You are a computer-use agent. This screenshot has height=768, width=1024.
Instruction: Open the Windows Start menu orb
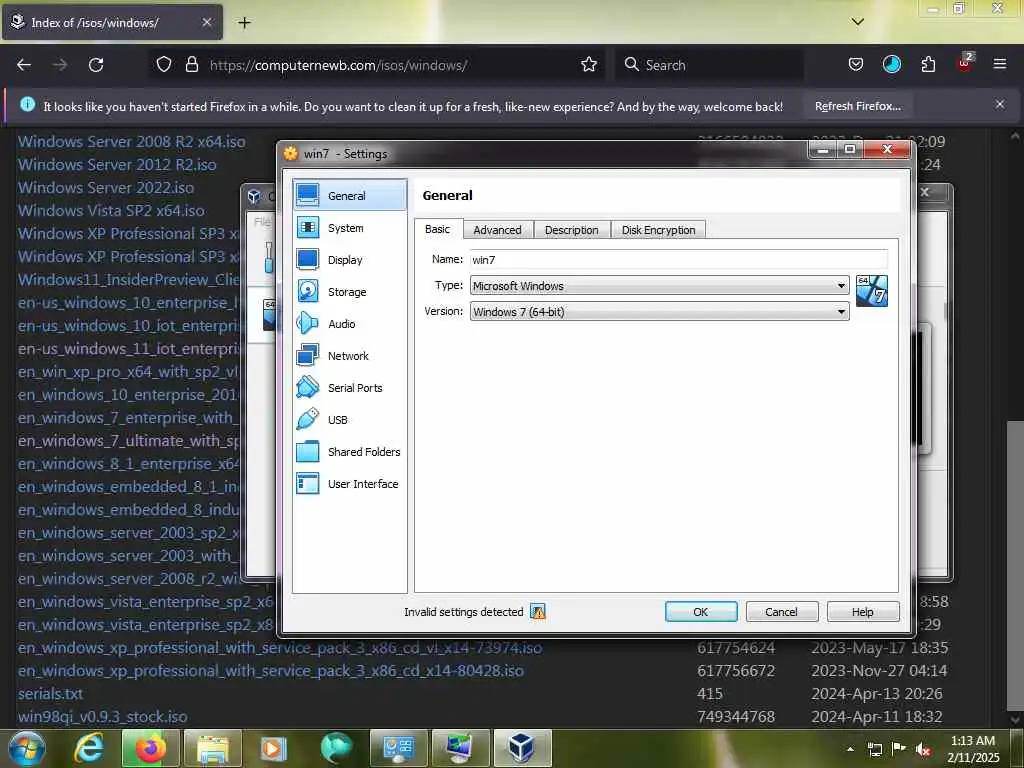tap(26, 748)
